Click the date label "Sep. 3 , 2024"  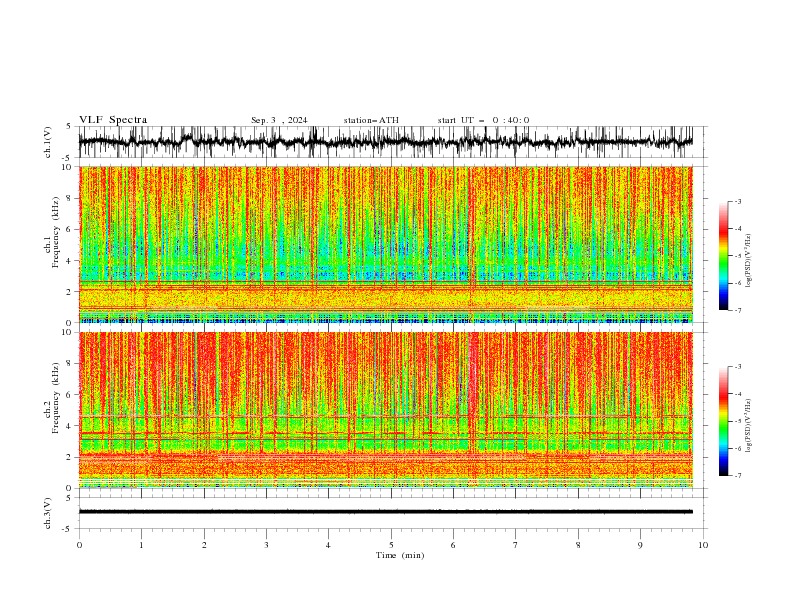coord(279,120)
